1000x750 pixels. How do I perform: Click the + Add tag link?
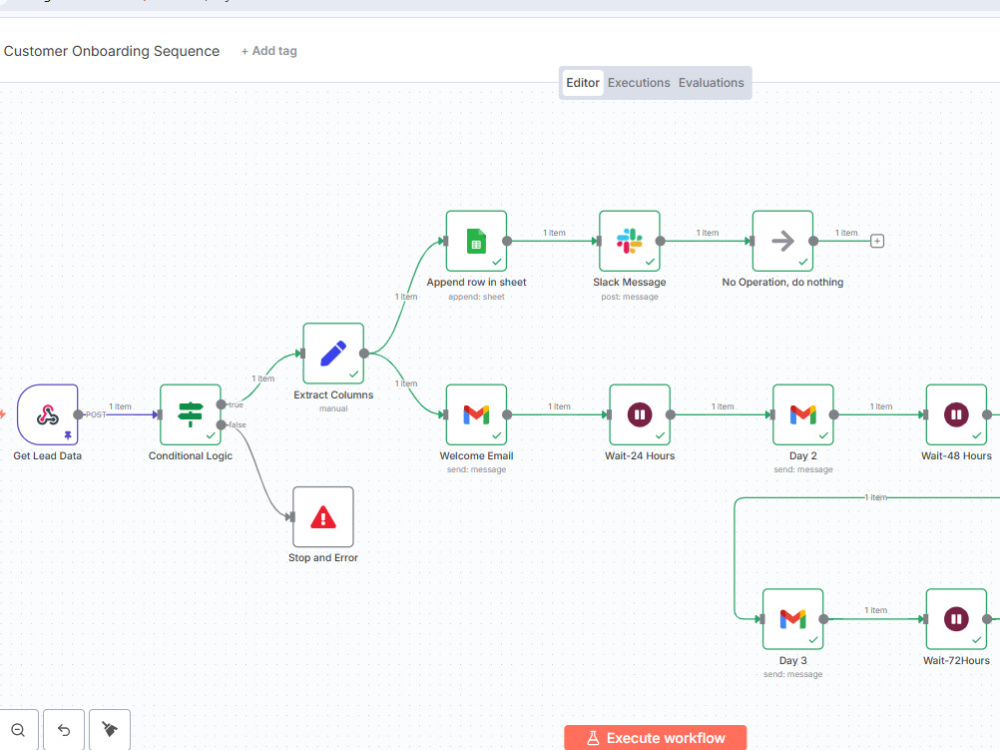click(268, 51)
